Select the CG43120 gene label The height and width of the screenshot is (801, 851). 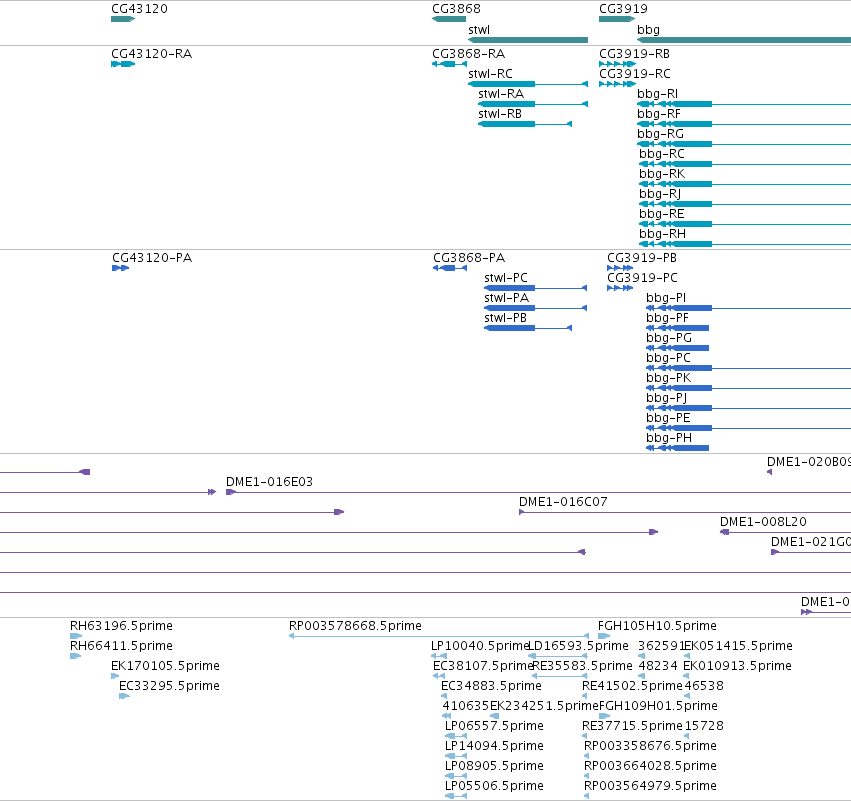point(139,9)
